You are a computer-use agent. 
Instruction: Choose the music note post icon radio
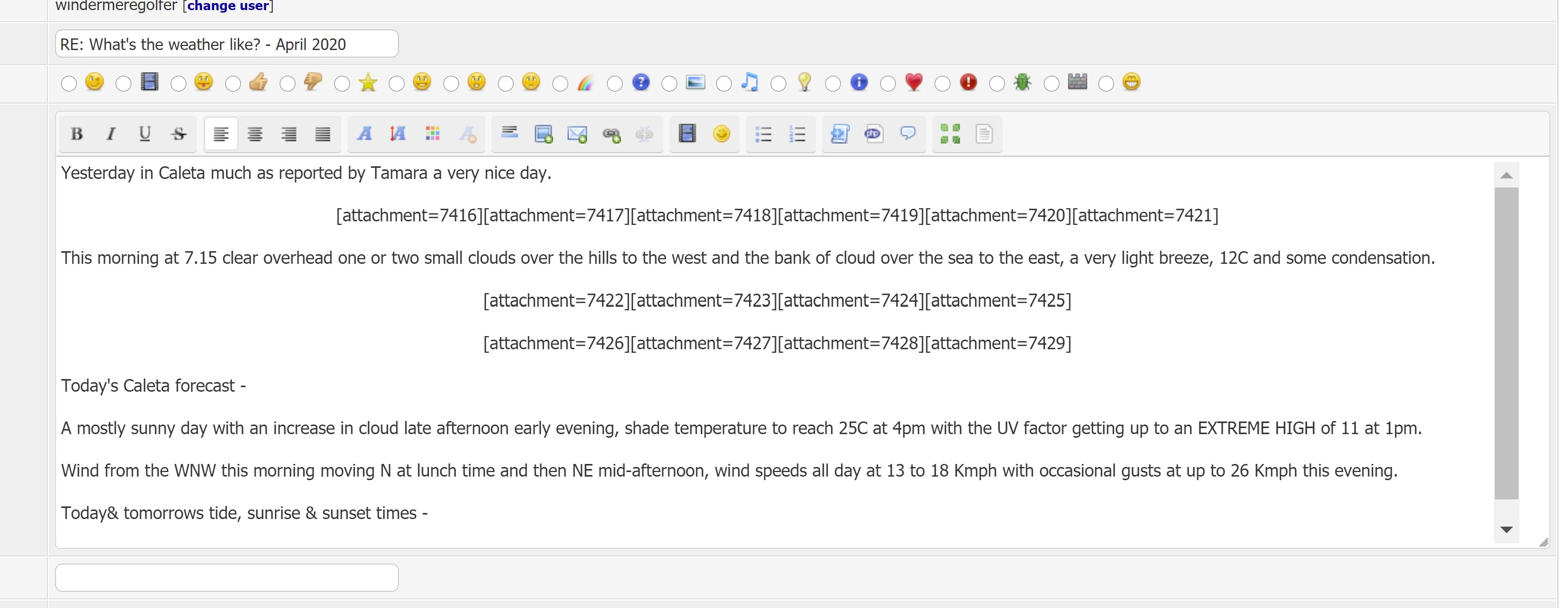724,83
